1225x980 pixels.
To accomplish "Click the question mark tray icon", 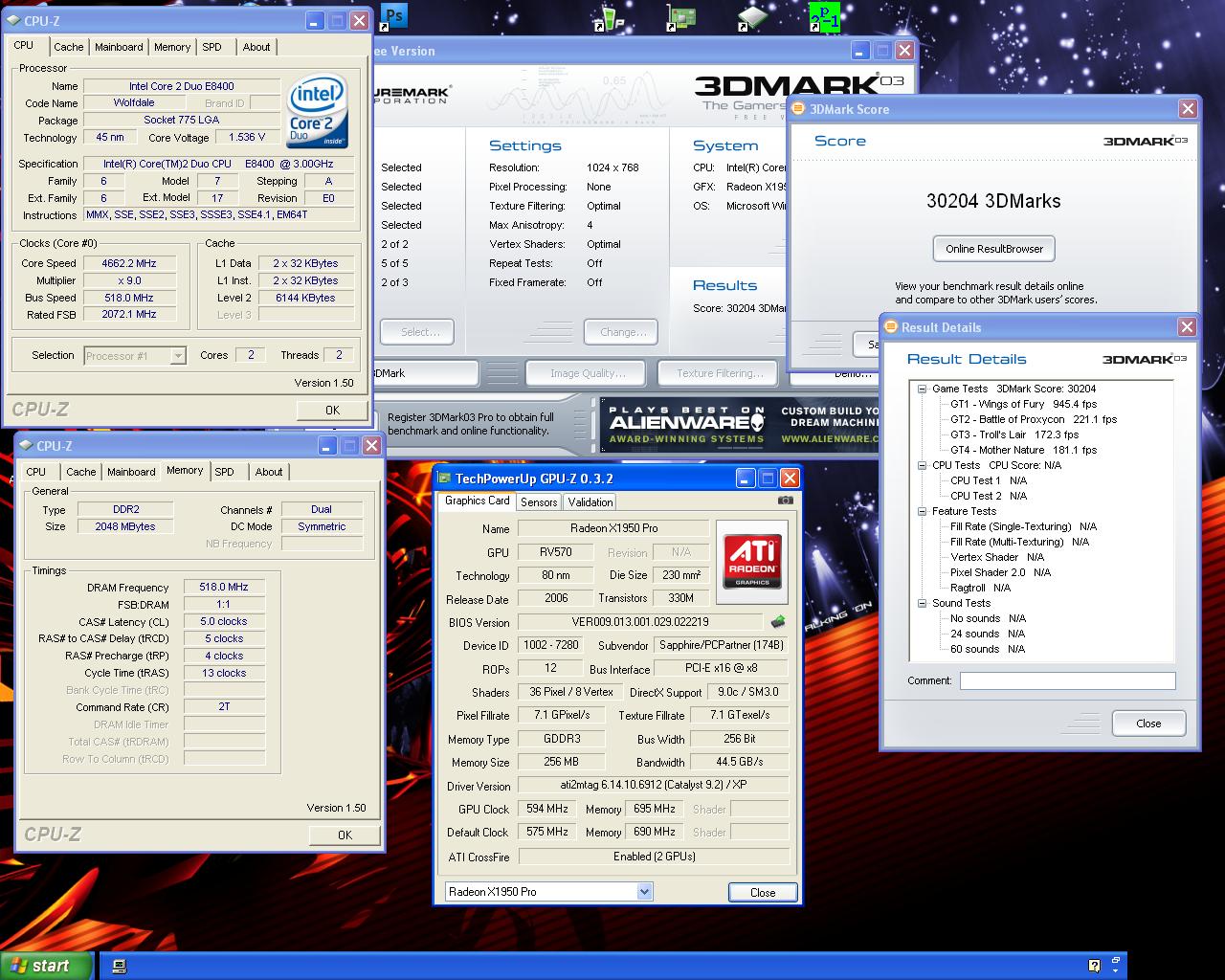I will point(1094,967).
